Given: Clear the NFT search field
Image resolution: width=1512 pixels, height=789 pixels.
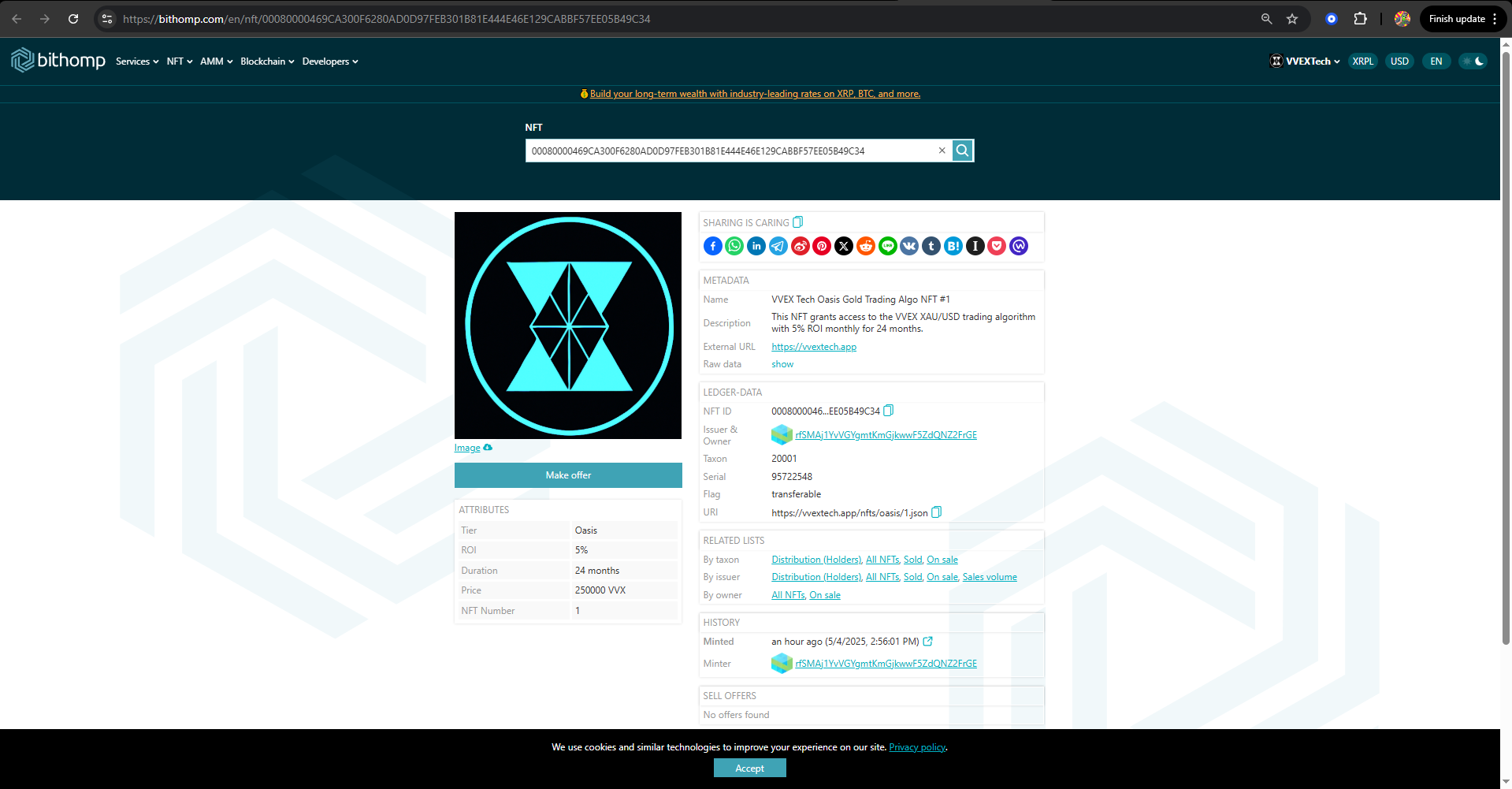Looking at the screenshot, I should 942,151.
